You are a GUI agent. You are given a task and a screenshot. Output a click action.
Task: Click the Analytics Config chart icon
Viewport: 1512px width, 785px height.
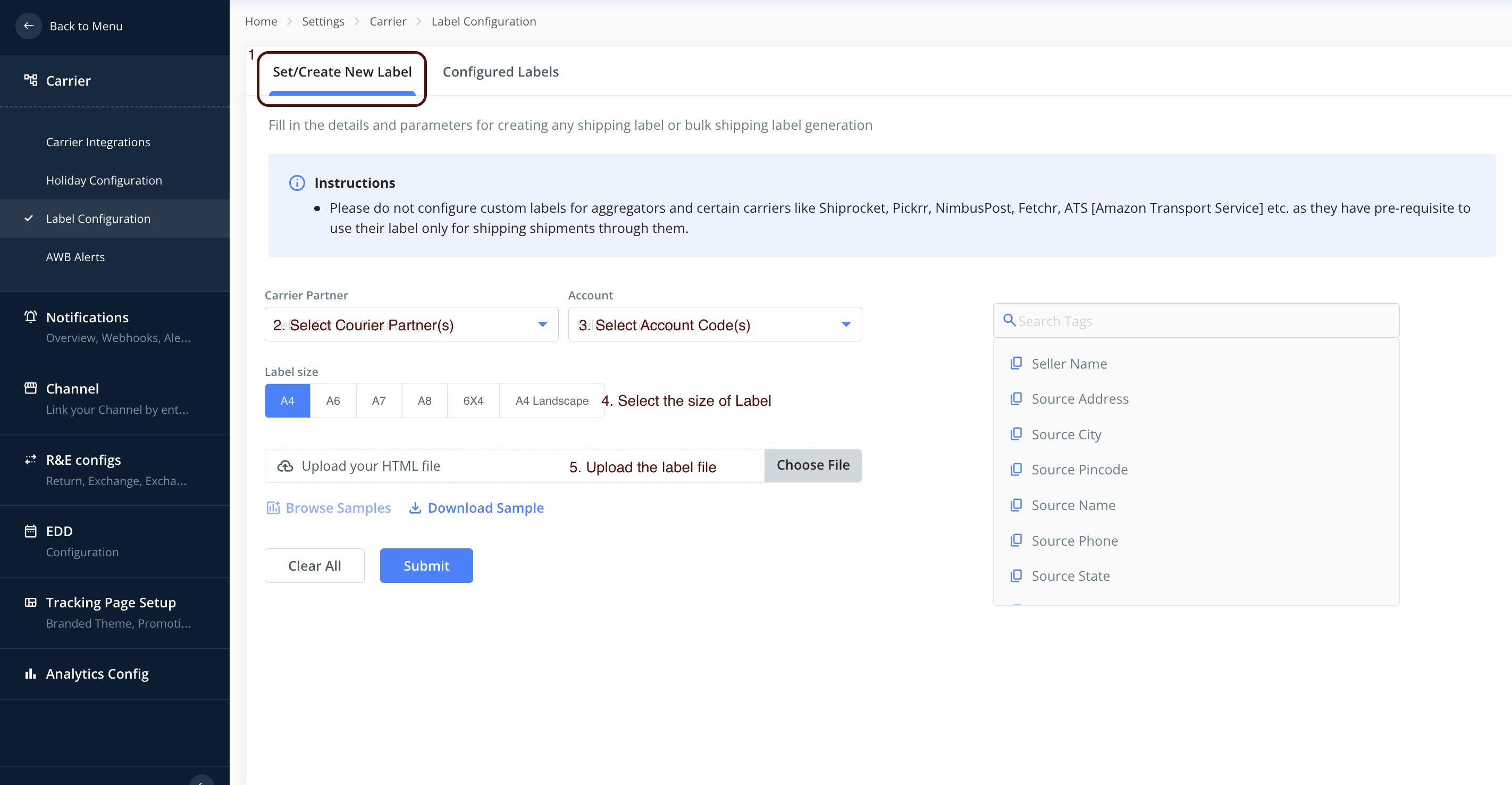coord(30,673)
